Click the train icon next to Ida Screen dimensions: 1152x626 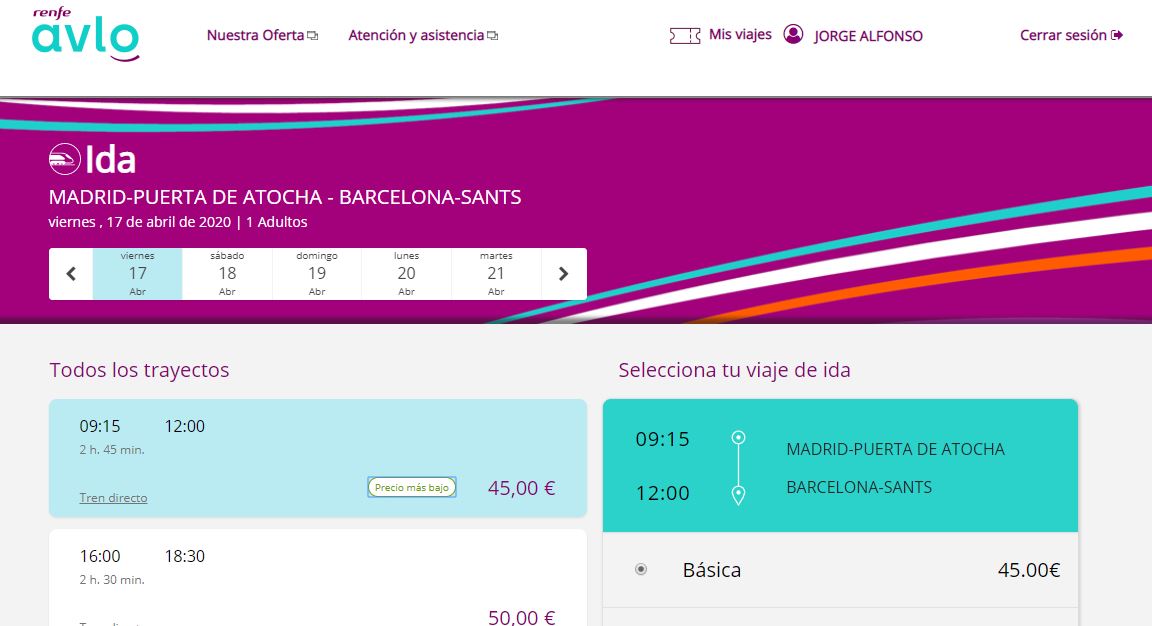point(64,158)
